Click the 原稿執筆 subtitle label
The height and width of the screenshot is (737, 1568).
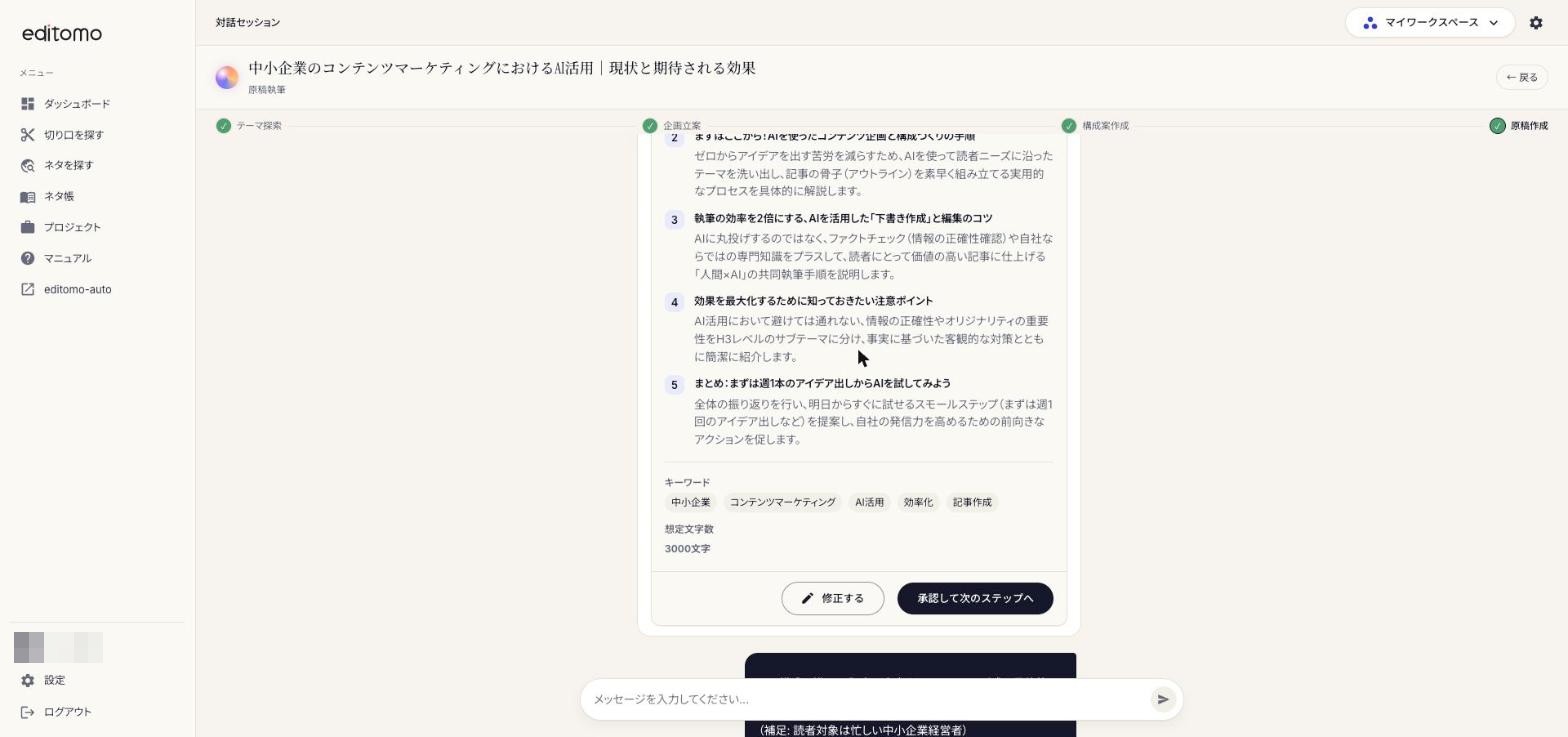pos(267,90)
